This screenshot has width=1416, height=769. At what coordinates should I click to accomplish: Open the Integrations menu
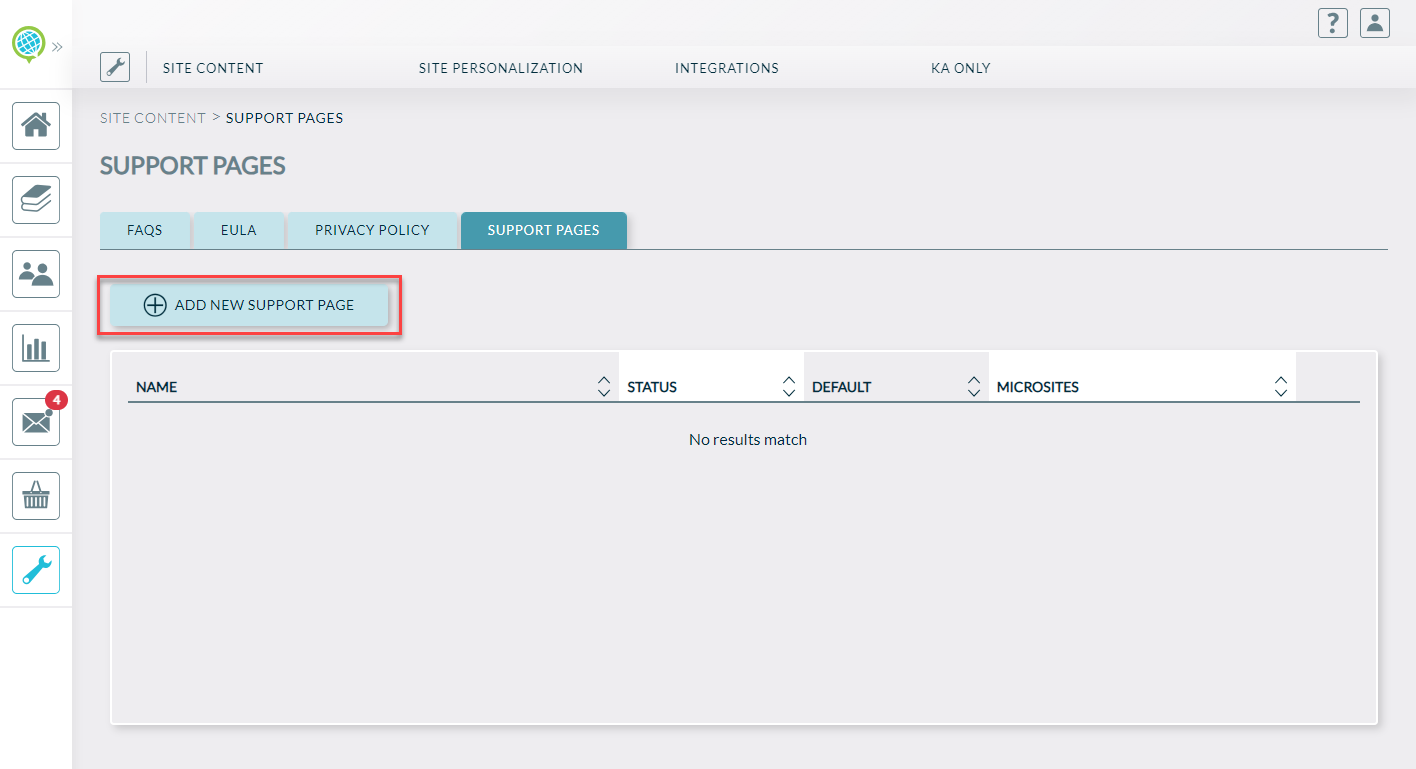(x=726, y=68)
